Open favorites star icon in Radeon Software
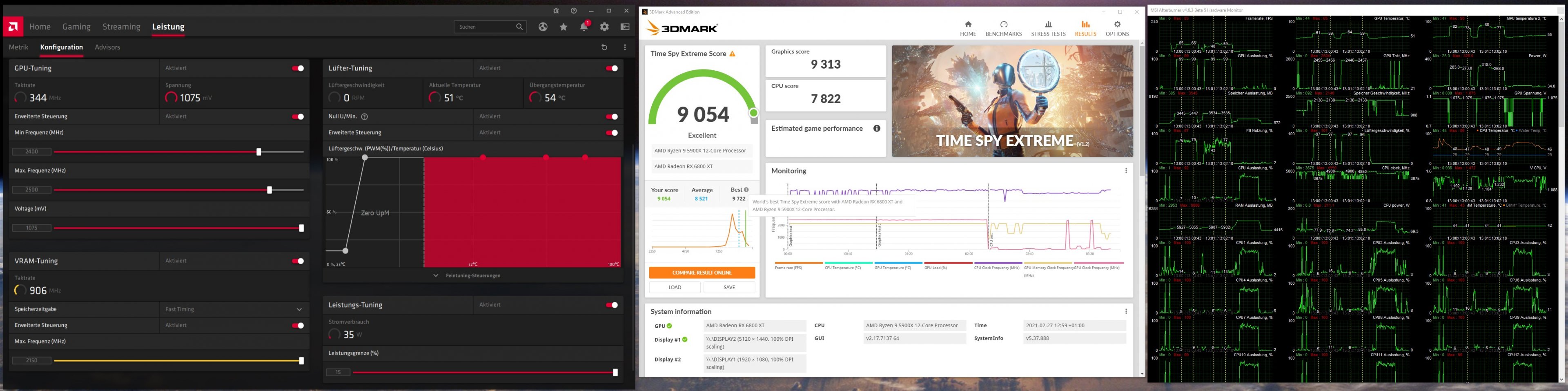Image resolution: width=1568 pixels, height=391 pixels. point(563,27)
